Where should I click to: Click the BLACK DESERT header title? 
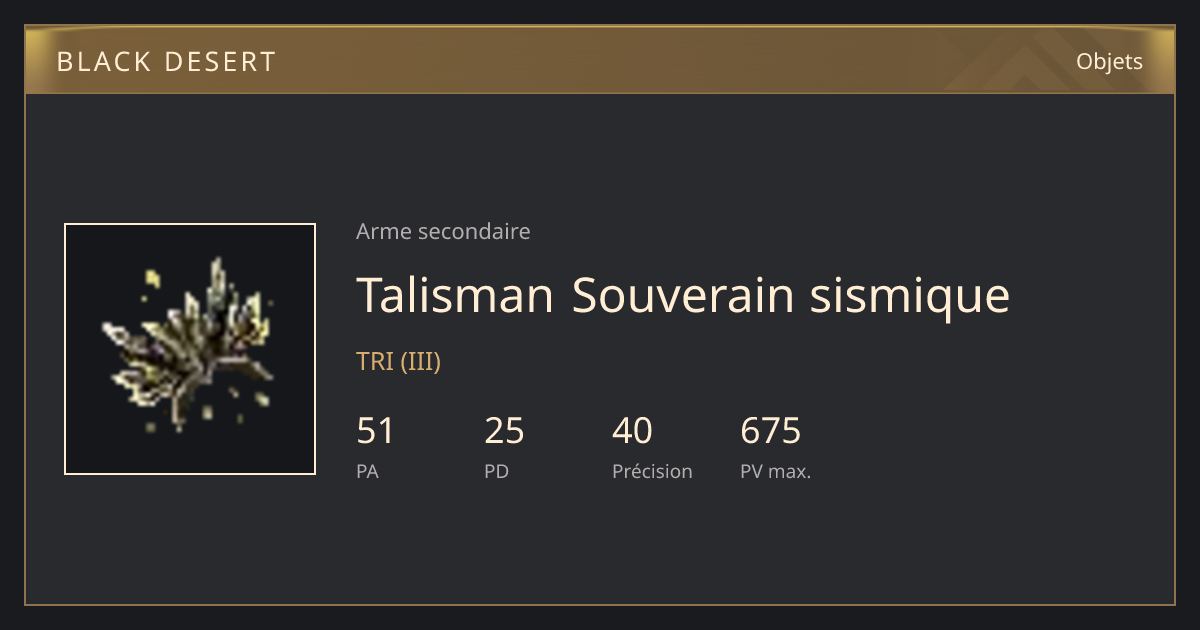166,62
